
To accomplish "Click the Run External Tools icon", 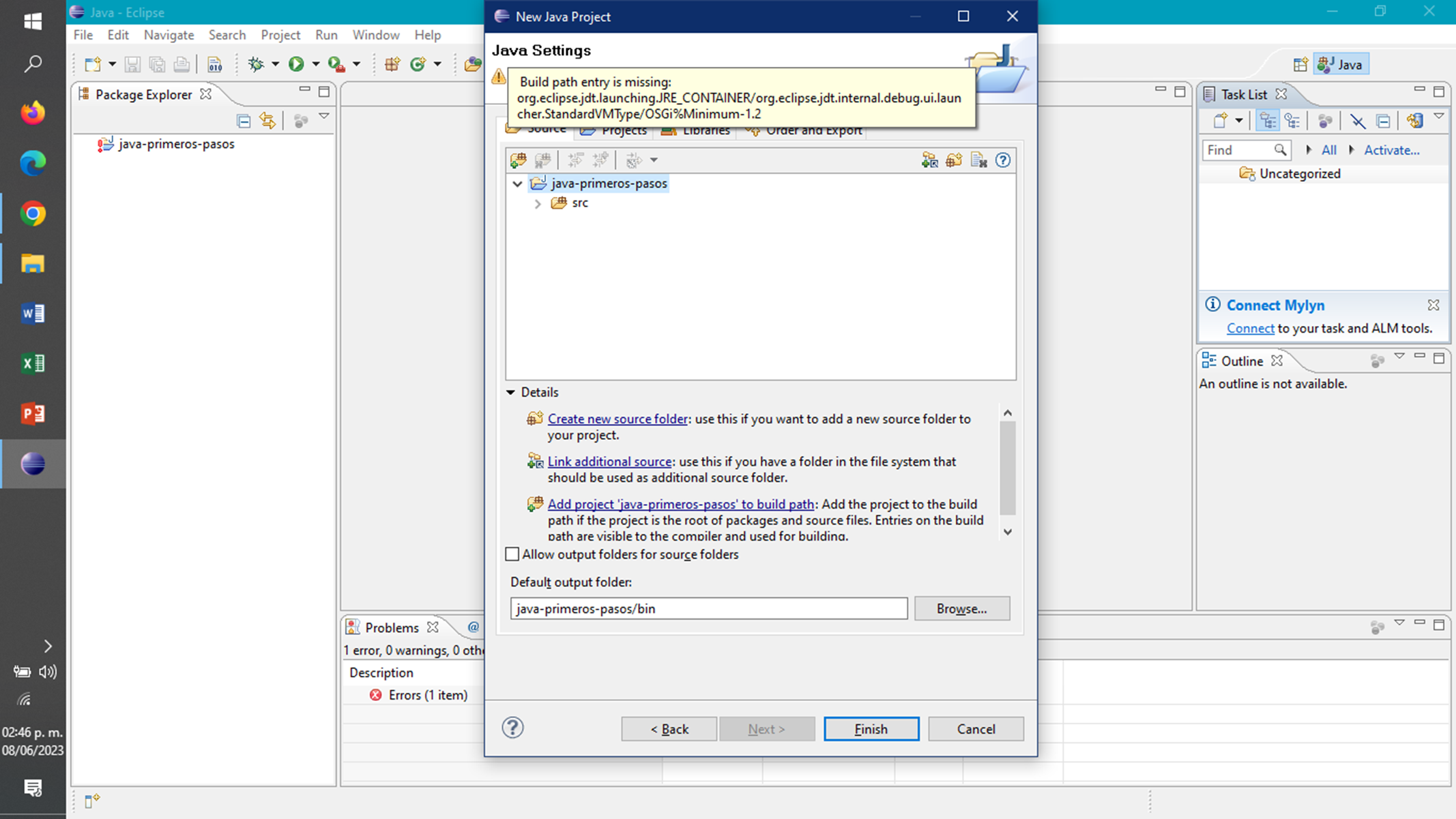I will 336,64.
